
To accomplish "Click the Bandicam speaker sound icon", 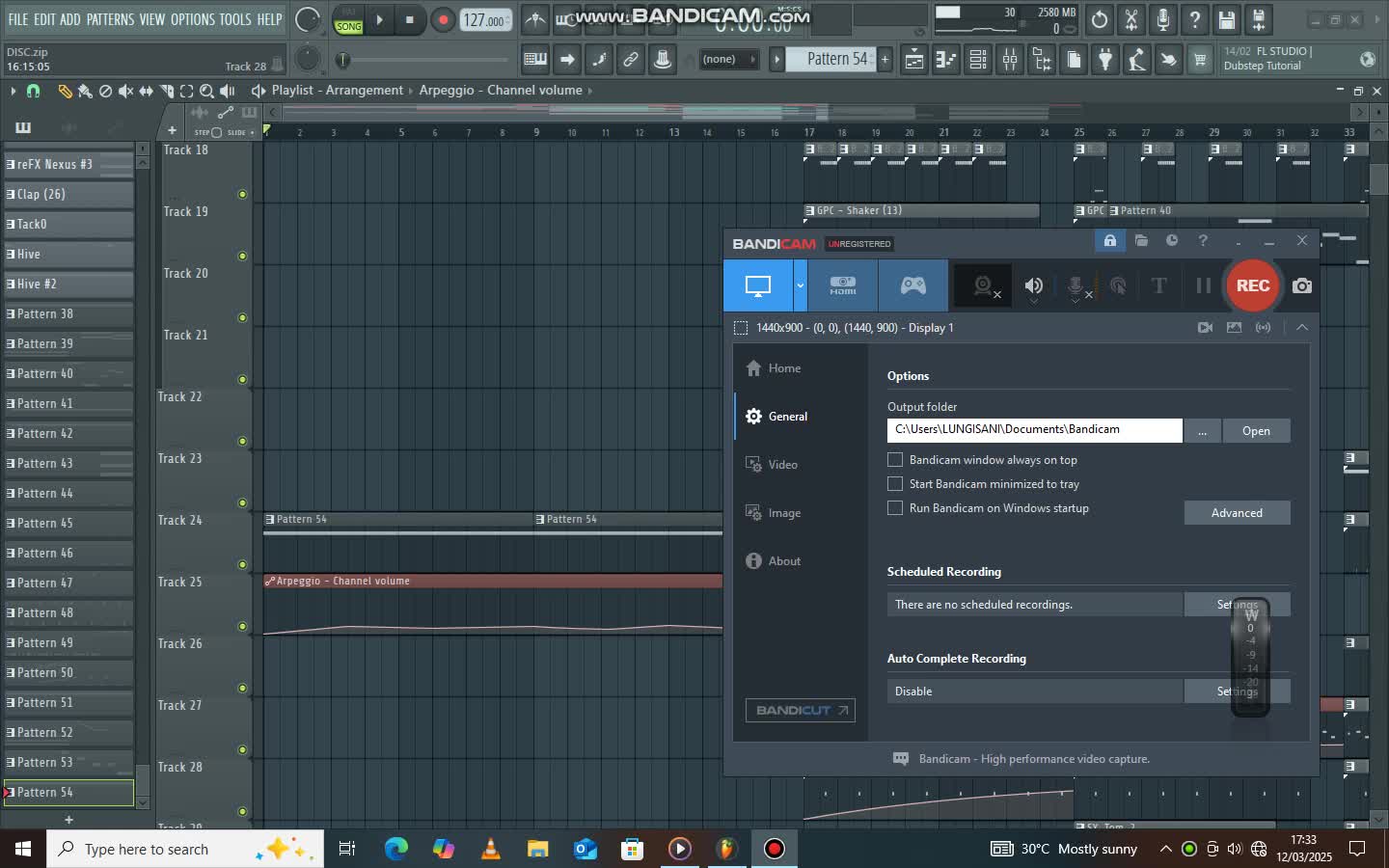I will click(x=1033, y=285).
